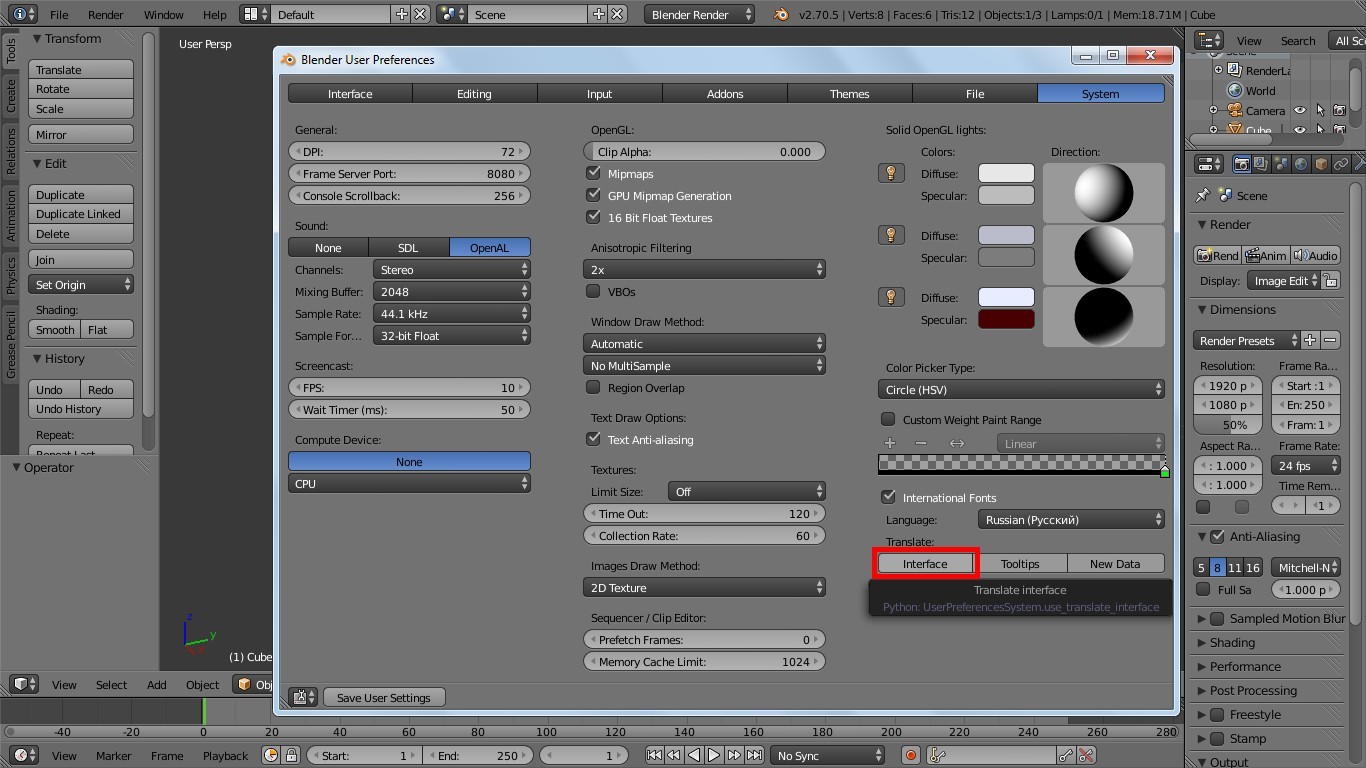The image size is (1366, 768).
Task: Toggle the third solid OpenGL light bulb
Action: pyautogui.click(x=890, y=297)
